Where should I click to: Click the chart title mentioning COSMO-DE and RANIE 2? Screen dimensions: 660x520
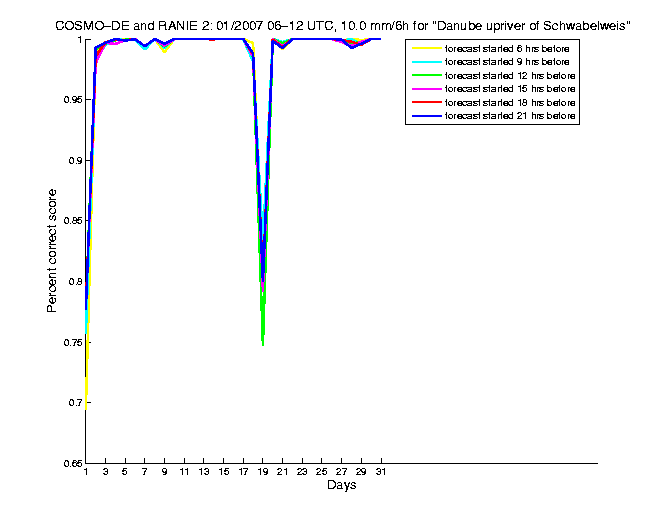coord(343,26)
